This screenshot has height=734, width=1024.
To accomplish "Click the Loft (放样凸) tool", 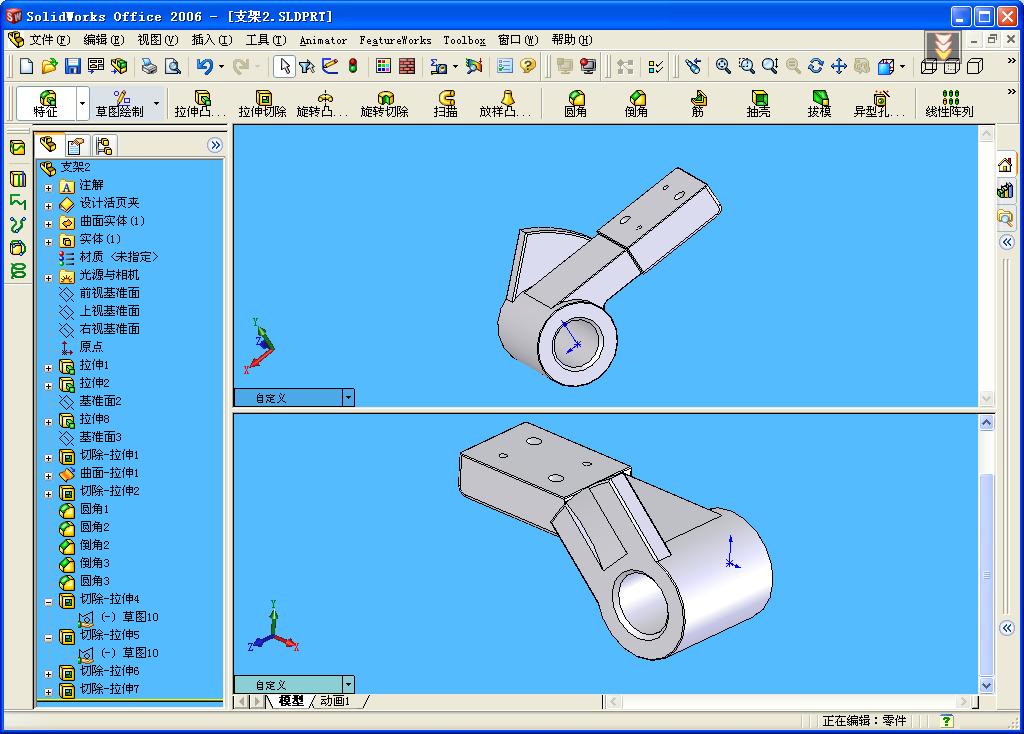I will click(506, 104).
